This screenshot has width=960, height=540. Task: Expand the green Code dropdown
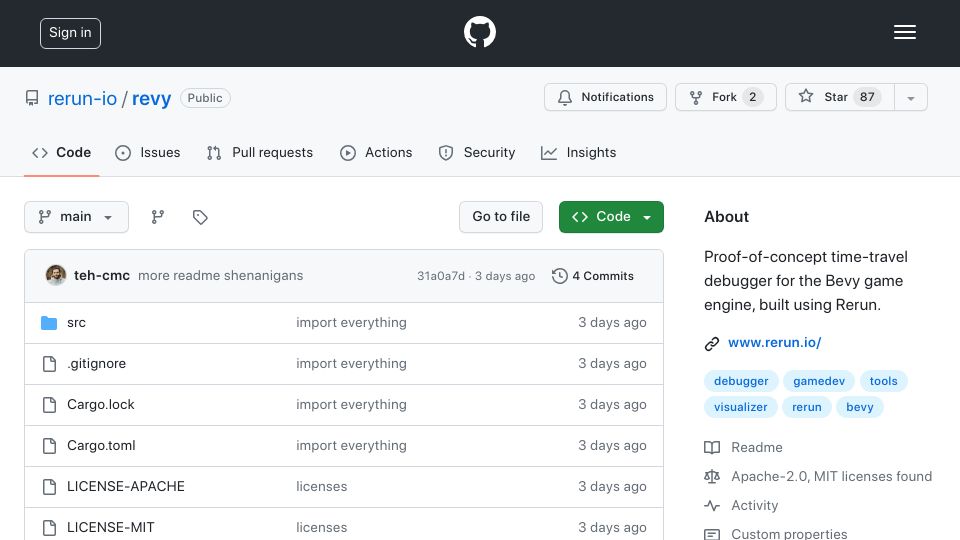(x=611, y=217)
